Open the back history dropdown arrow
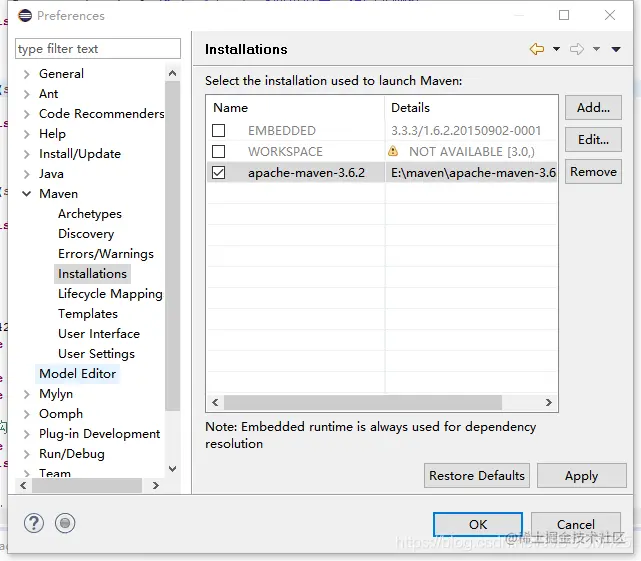The width and height of the screenshot is (641, 561). click(x=556, y=49)
